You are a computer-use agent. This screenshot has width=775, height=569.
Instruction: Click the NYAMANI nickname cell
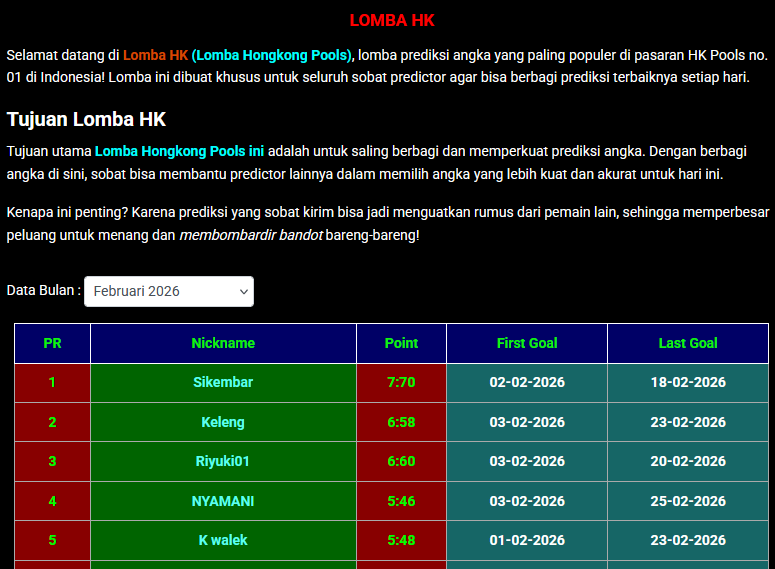(223, 501)
